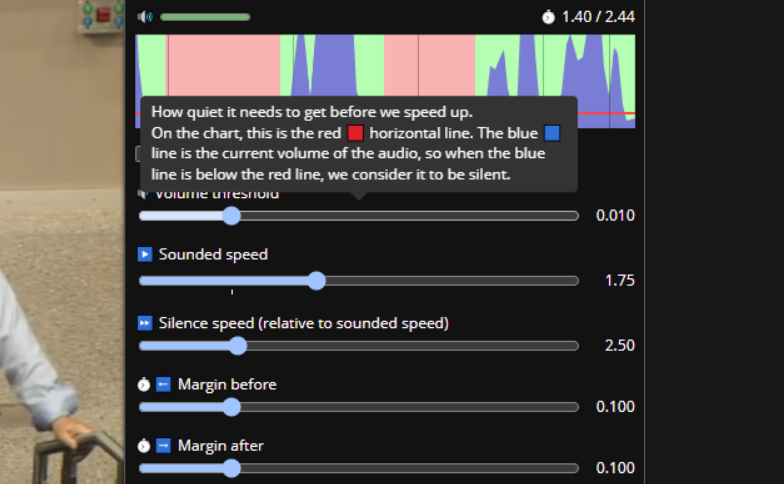The image size is (784, 484).
Task: Click the Margin before slider handle
Action: pyautogui.click(x=232, y=407)
